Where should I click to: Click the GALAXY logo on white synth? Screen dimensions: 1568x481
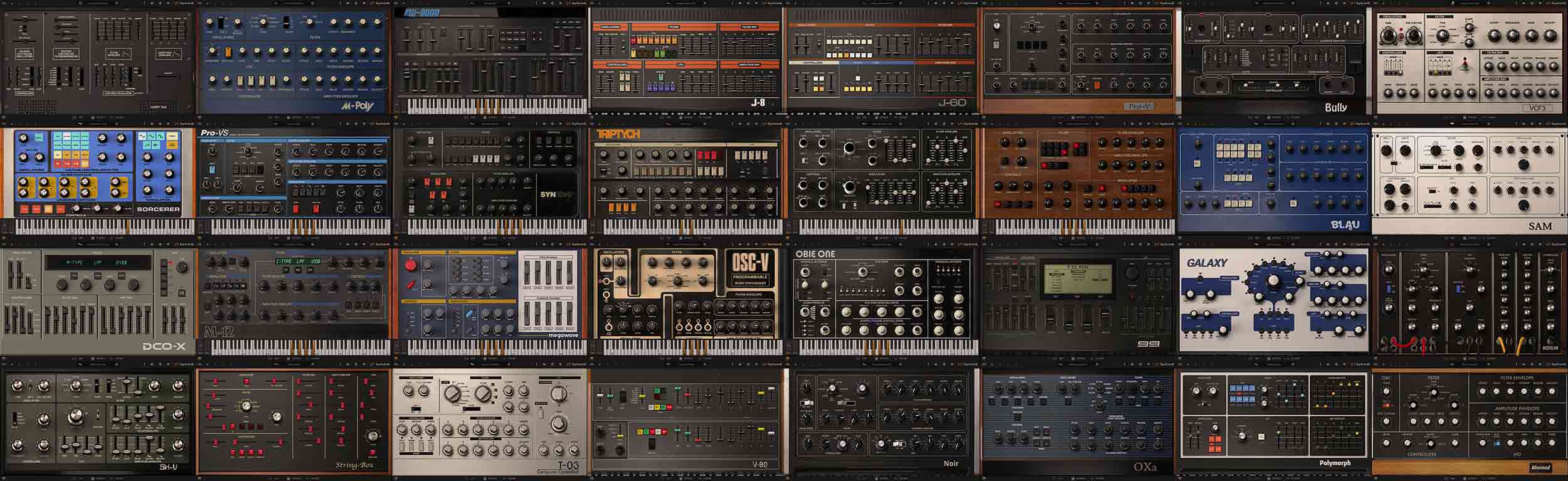click(x=1206, y=263)
